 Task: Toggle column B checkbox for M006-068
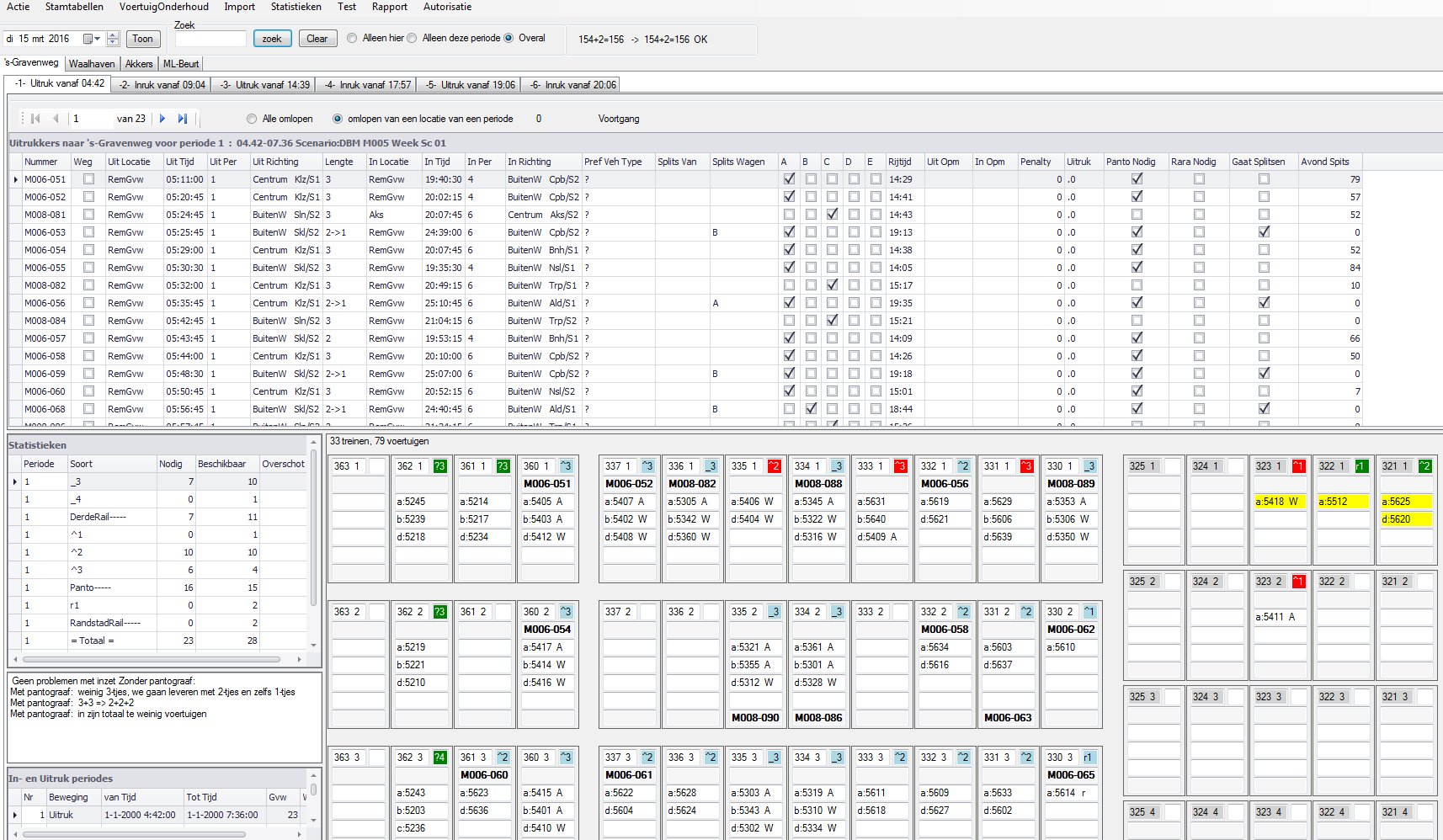(811, 409)
